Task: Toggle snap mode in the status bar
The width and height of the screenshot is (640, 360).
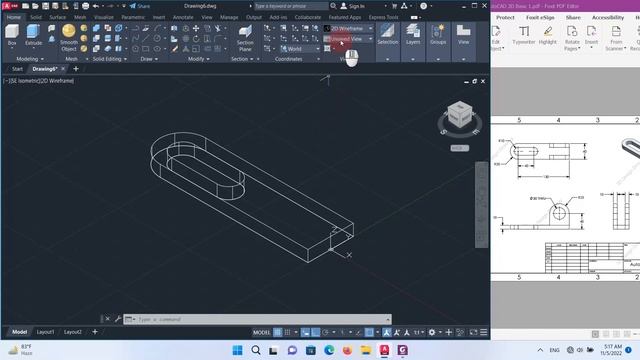Action: 287,332
